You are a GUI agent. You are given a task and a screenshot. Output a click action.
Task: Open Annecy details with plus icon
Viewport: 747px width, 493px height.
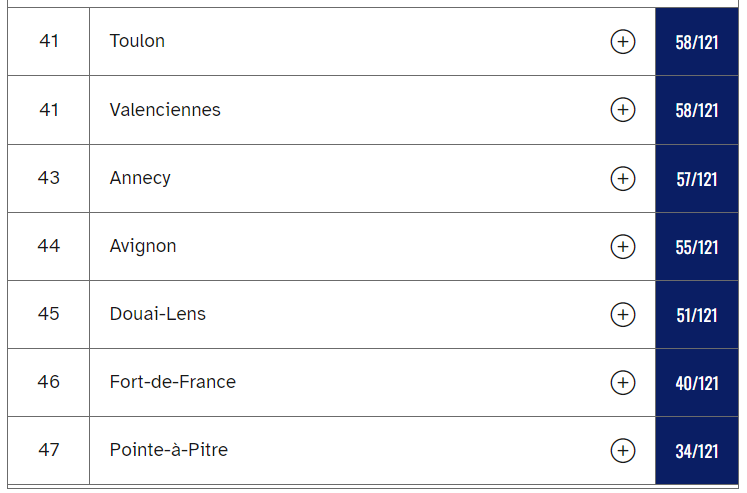pyautogui.click(x=623, y=179)
